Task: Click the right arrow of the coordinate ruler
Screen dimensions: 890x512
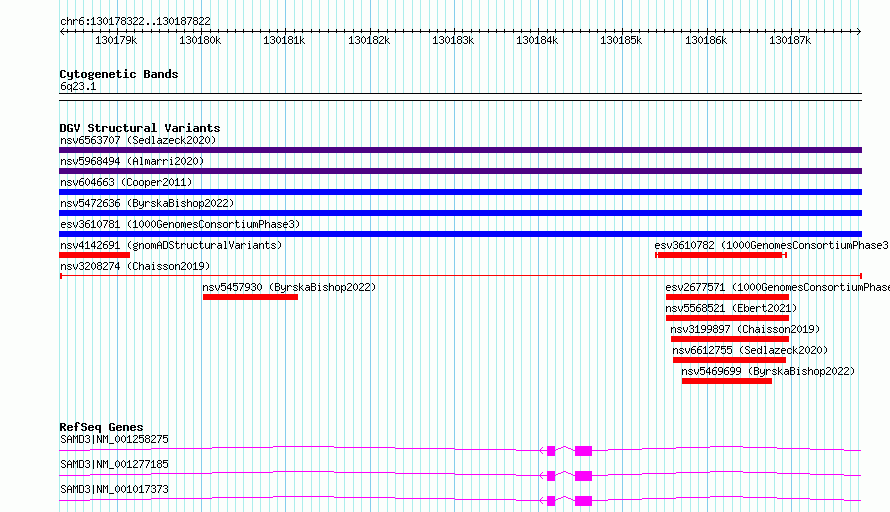Action: (859, 32)
